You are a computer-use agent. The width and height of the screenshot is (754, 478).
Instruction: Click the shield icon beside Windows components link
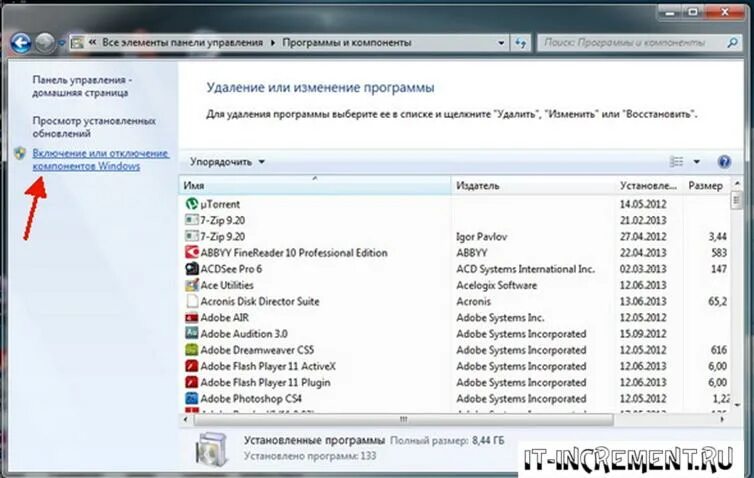[20, 153]
